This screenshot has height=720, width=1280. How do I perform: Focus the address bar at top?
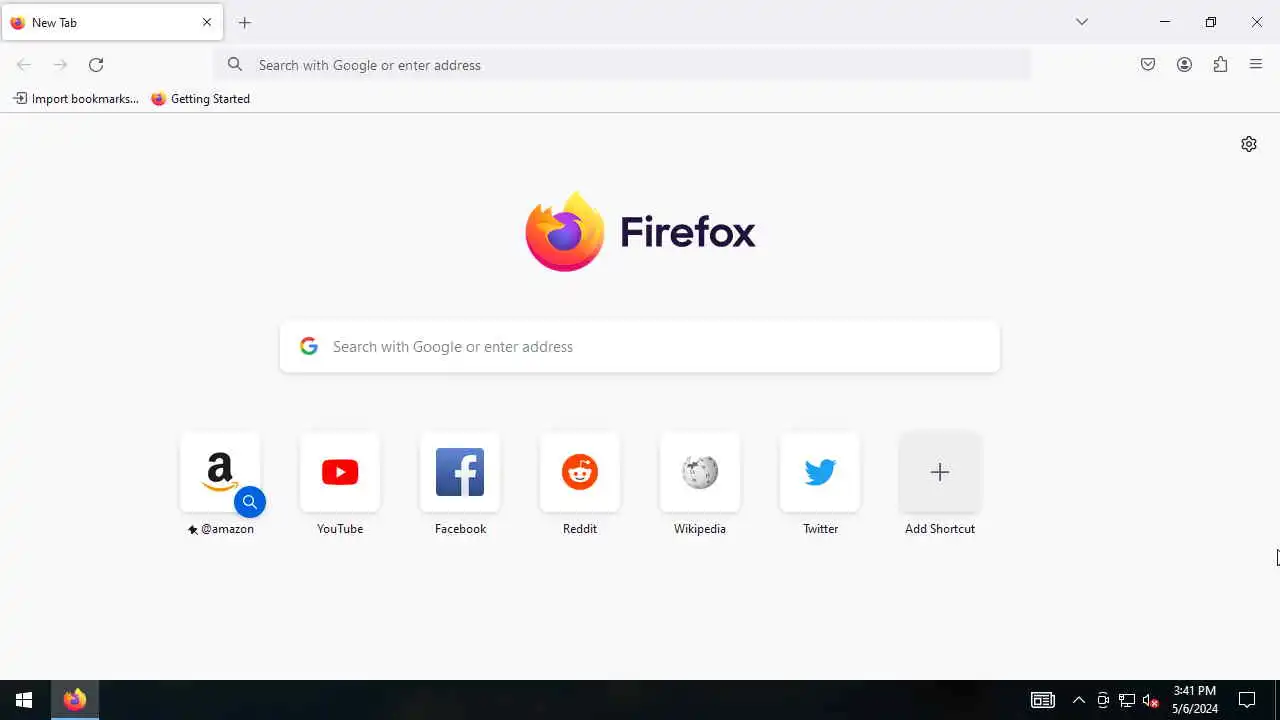click(624, 65)
